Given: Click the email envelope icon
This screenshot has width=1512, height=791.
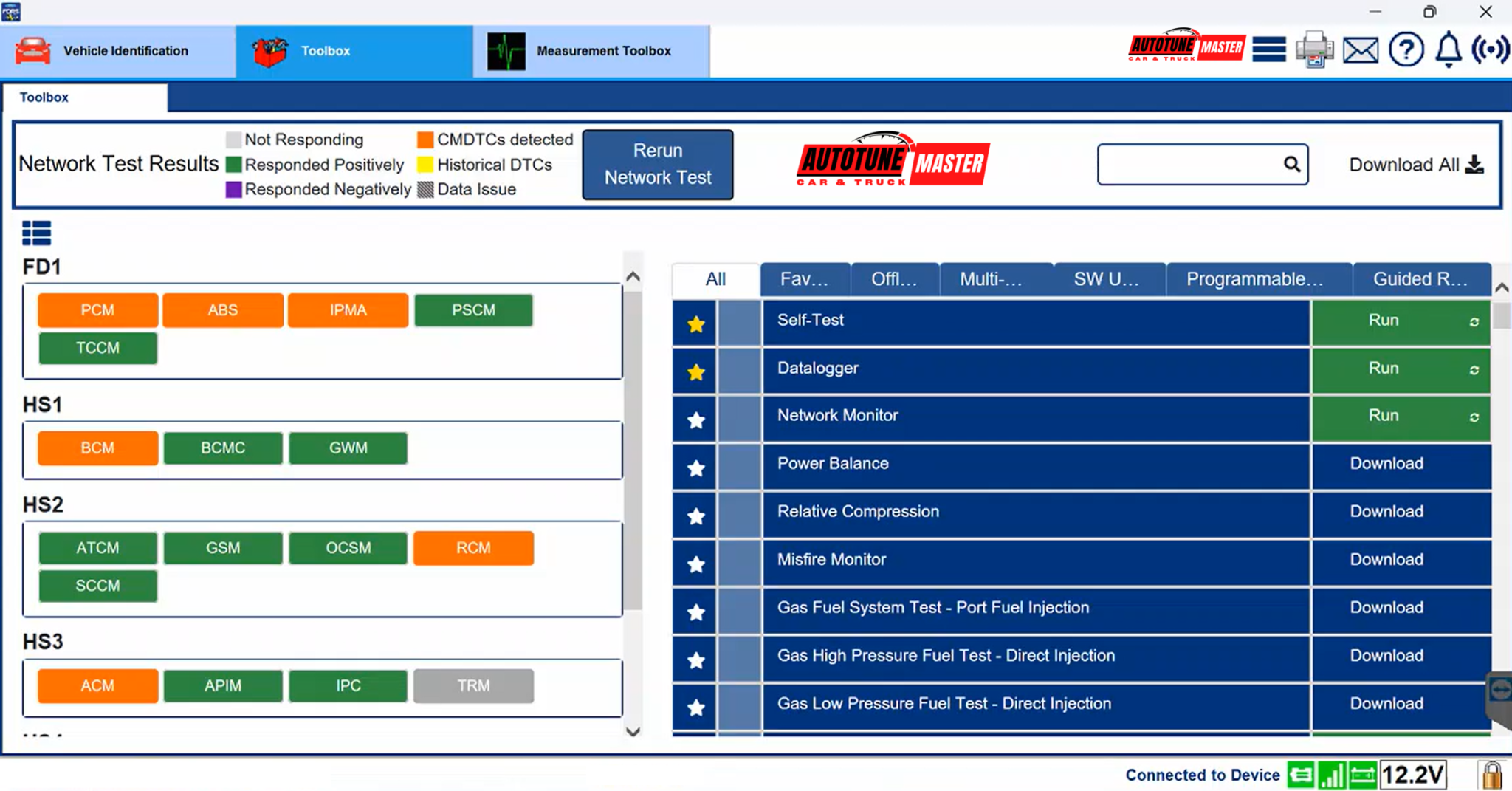Looking at the screenshot, I should coord(1361,49).
